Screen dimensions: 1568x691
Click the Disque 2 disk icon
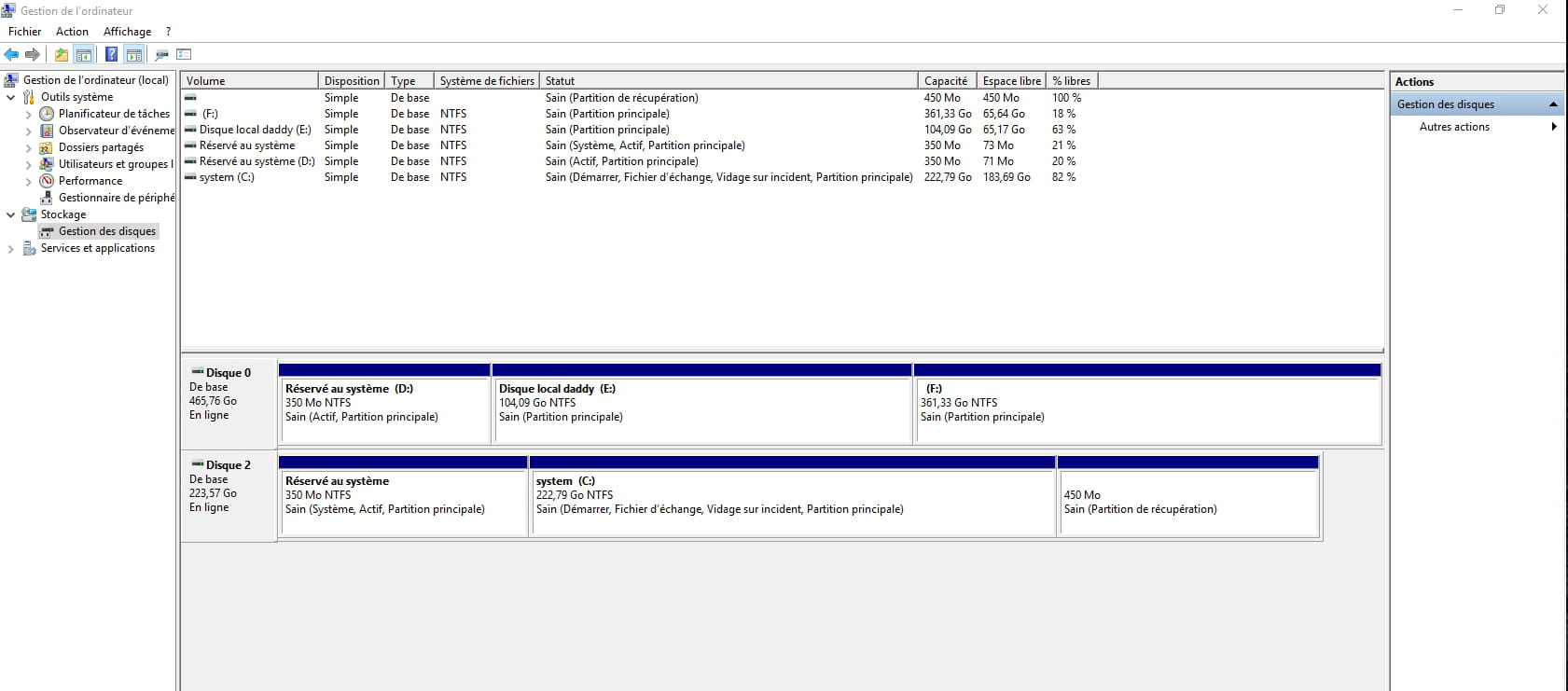coord(198,464)
